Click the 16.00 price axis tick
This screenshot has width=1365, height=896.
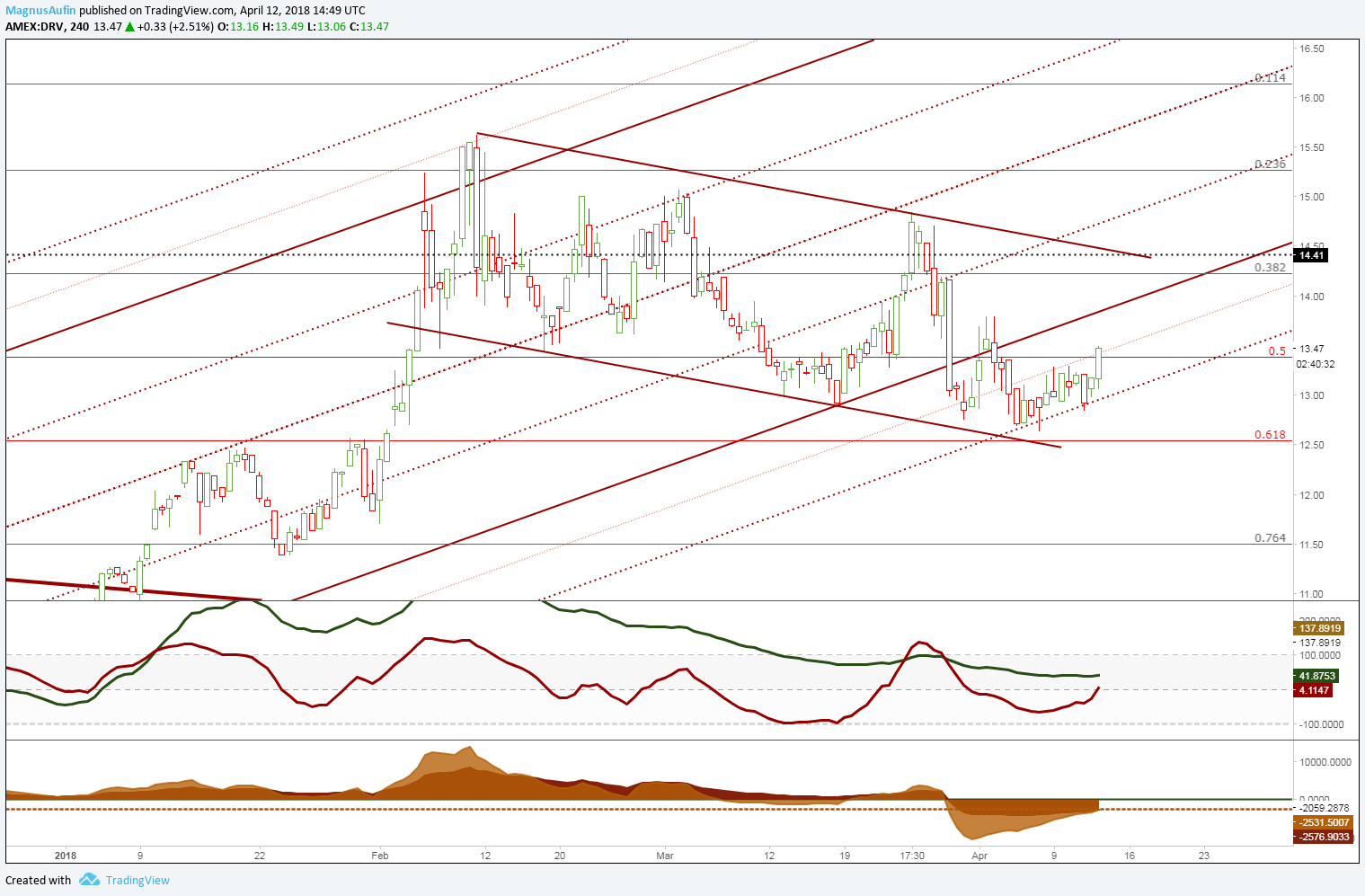pyautogui.click(x=1312, y=98)
